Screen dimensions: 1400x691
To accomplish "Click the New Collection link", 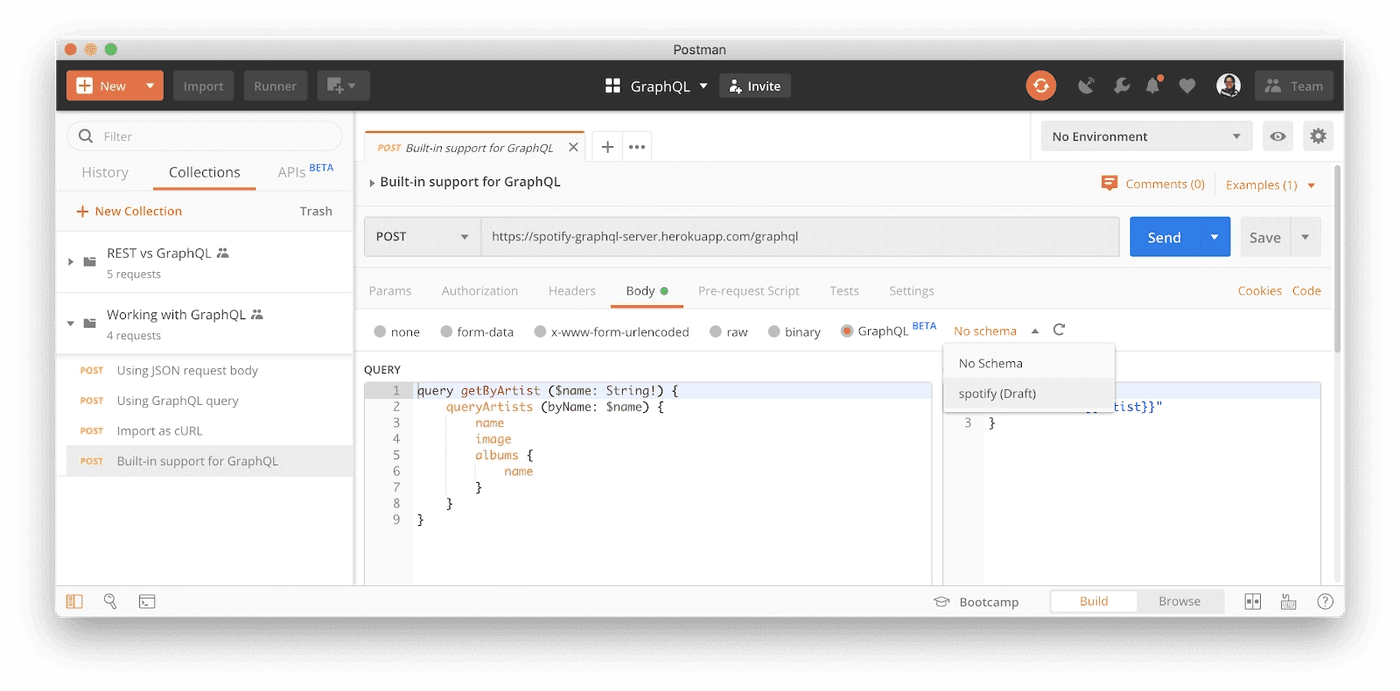I will [129, 211].
